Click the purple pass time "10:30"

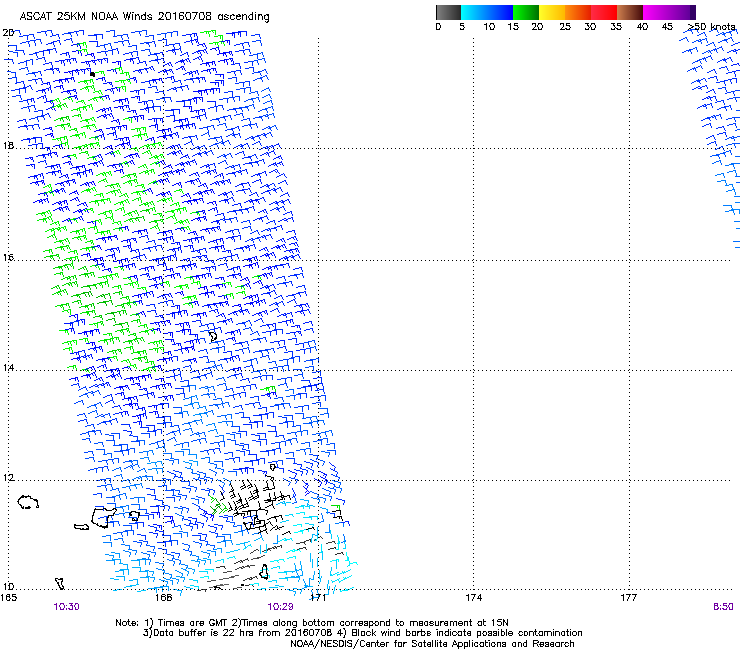pyautogui.click(x=66, y=607)
